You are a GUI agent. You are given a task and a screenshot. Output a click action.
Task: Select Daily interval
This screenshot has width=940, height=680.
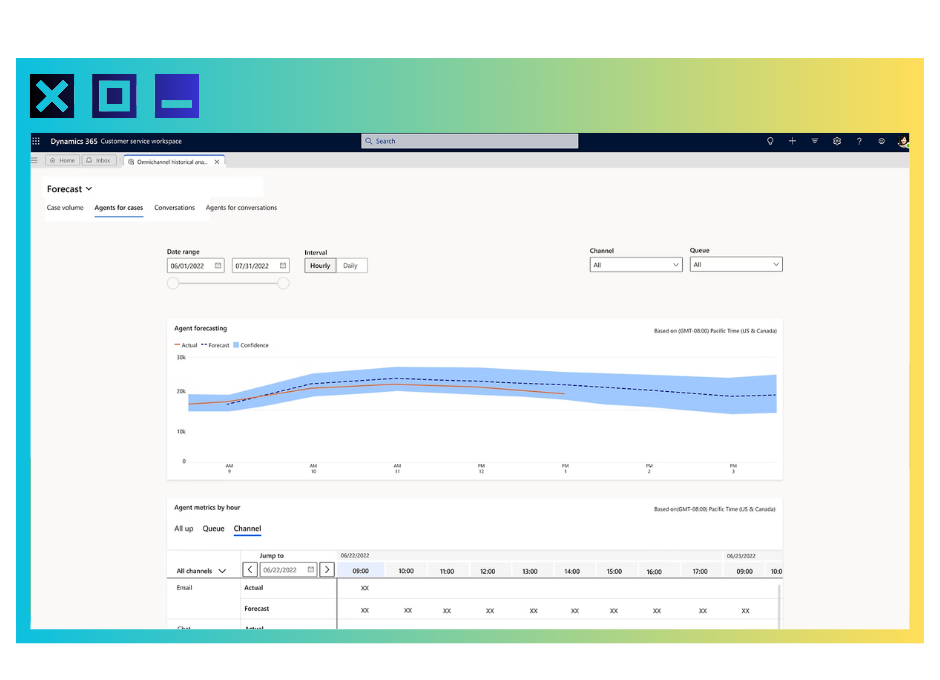(x=351, y=266)
